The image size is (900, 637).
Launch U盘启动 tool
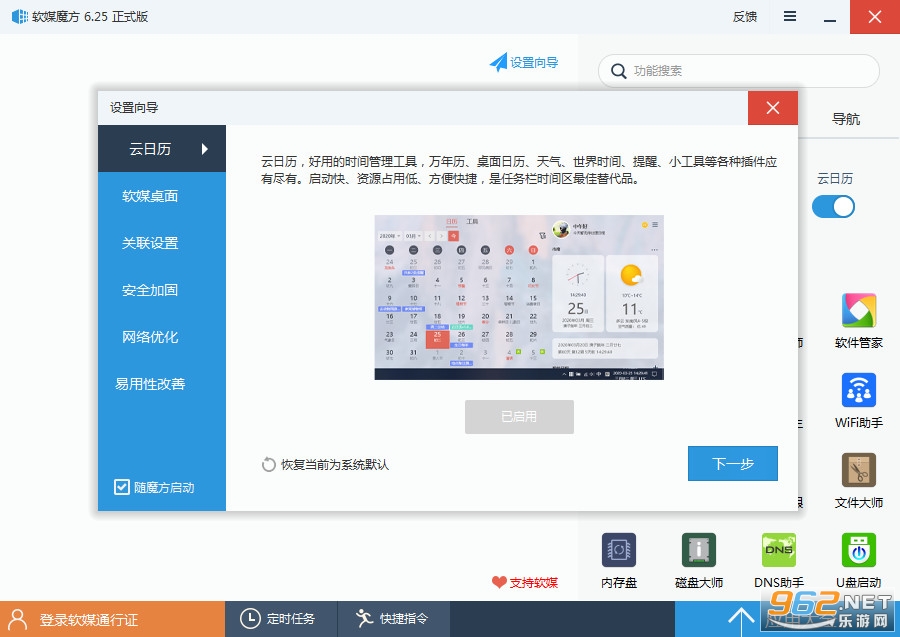point(859,550)
